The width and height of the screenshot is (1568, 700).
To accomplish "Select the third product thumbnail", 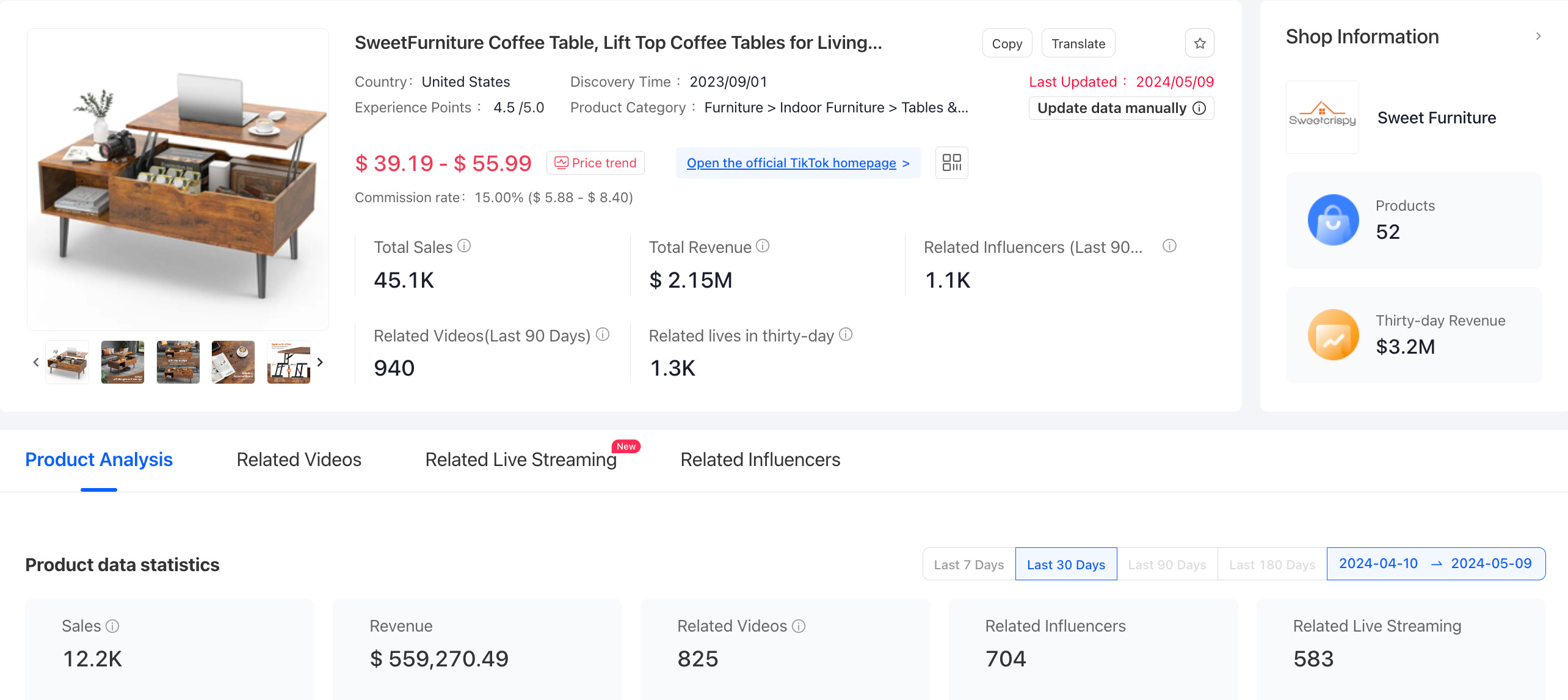I will (x=178, y=362).
